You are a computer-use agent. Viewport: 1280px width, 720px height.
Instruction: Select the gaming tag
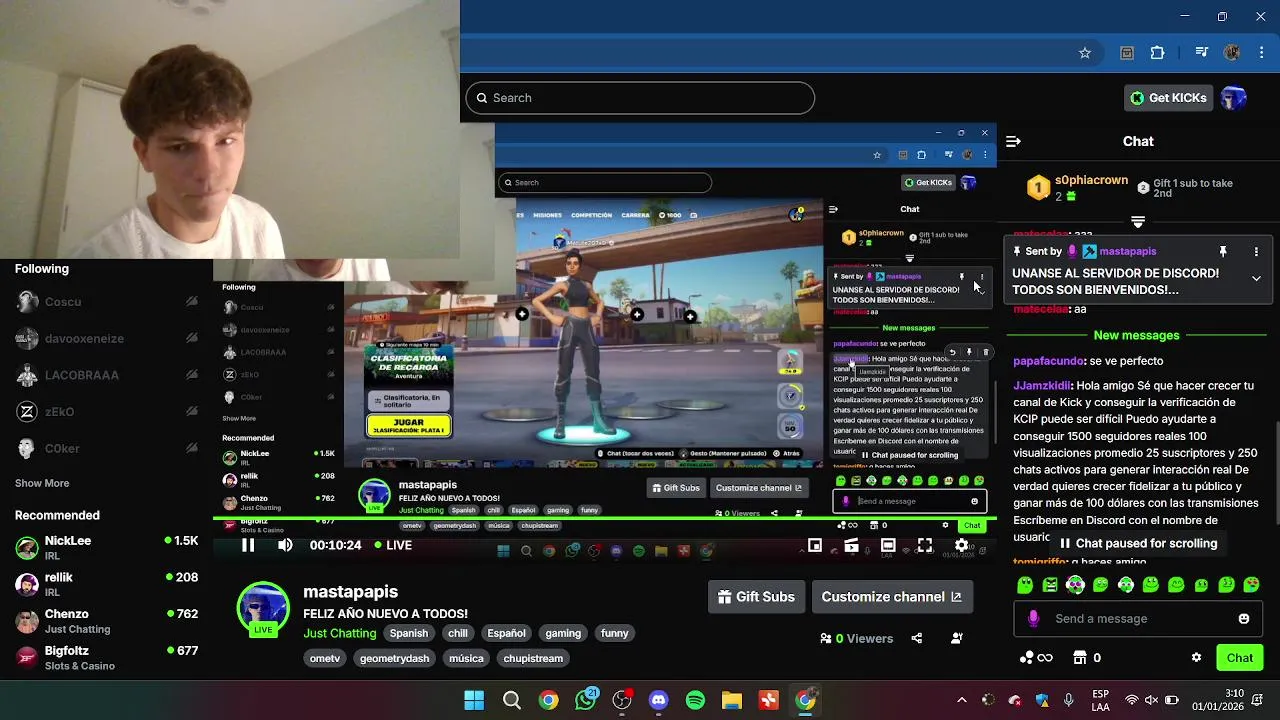coord(563,633)
